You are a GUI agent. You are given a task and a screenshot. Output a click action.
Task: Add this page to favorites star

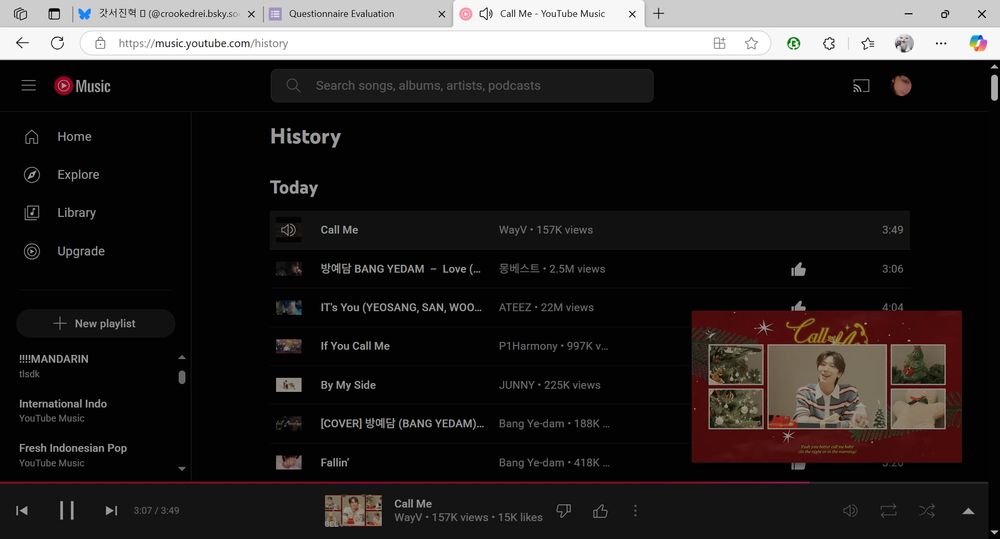tap(751, 43)
